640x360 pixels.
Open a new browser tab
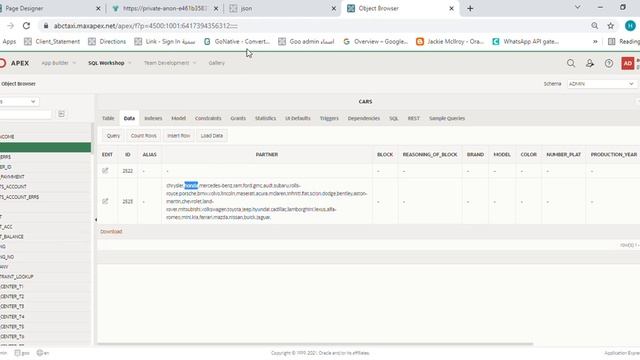tap(470, 8)
